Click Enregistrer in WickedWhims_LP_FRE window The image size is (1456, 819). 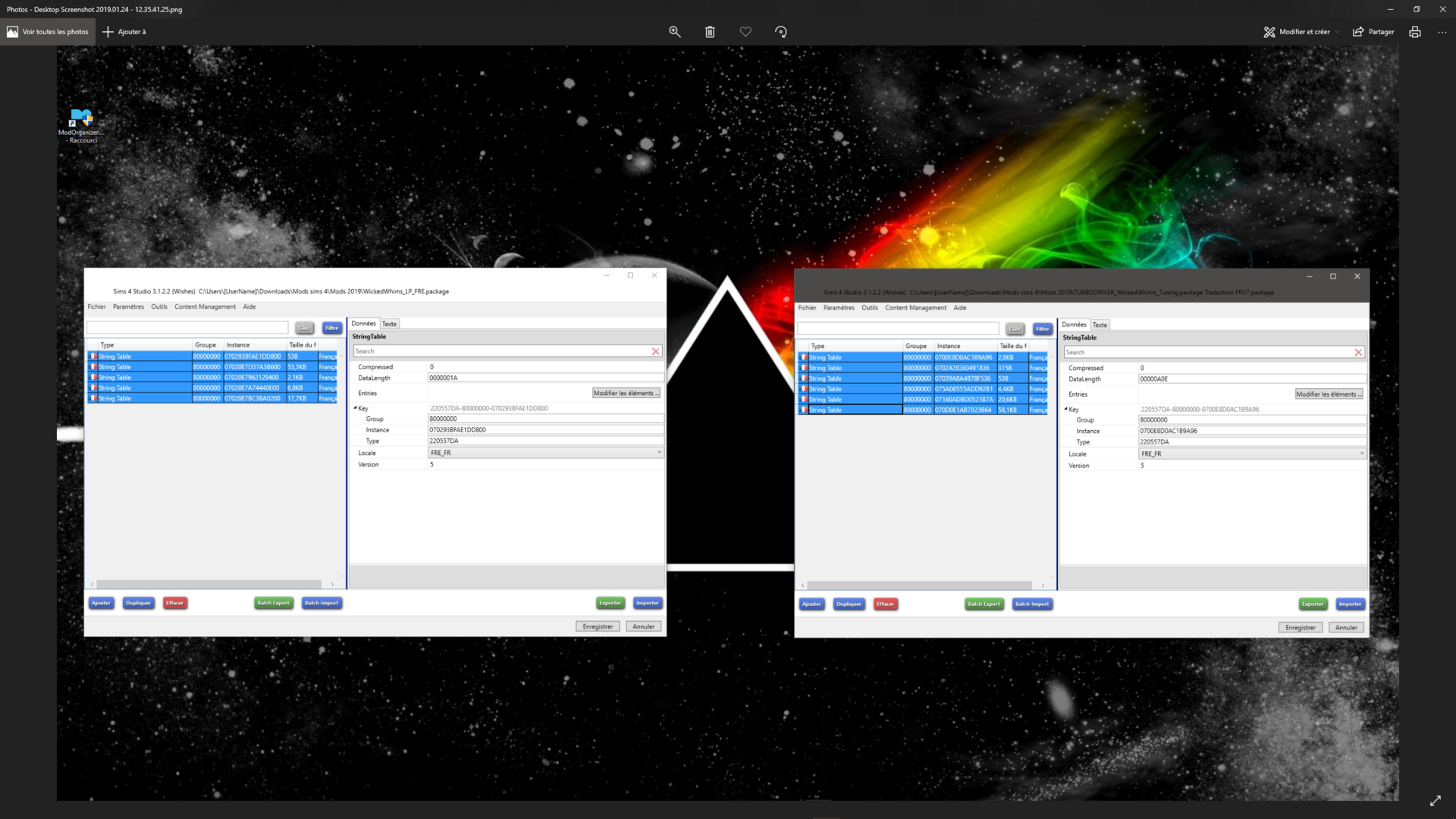pyautogui.click(x=598, y=626)
